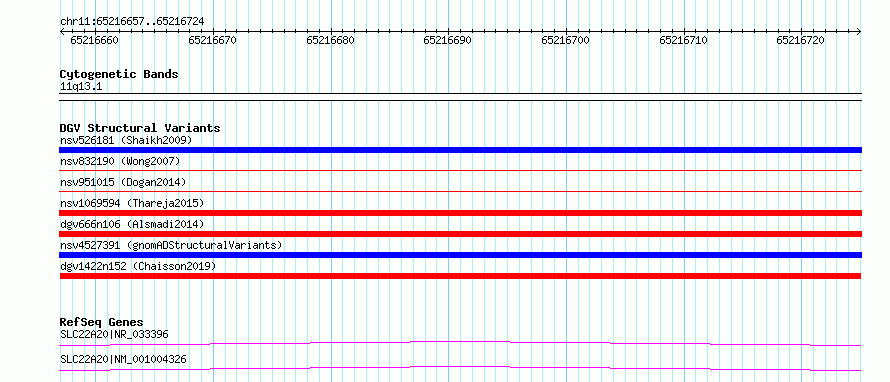
Task: Click the magenta line for NR_033396
Action: [460, 343]
